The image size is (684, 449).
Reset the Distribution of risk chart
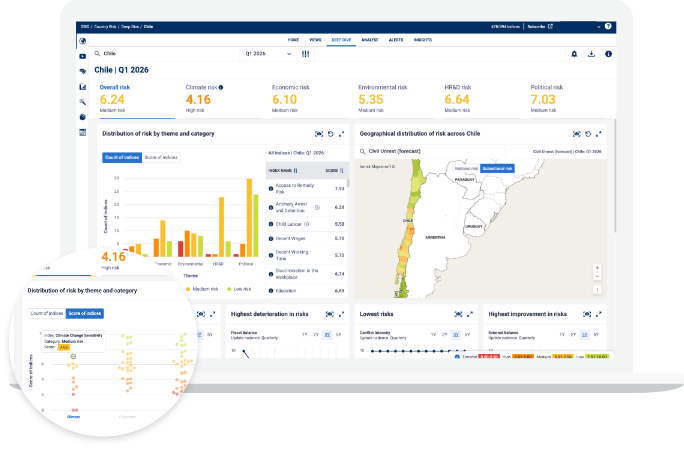click(x=330, y=133)
